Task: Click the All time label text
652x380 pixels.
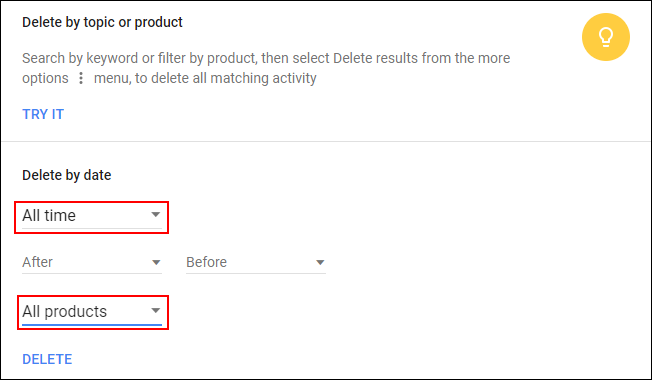Action: (49, 215)
